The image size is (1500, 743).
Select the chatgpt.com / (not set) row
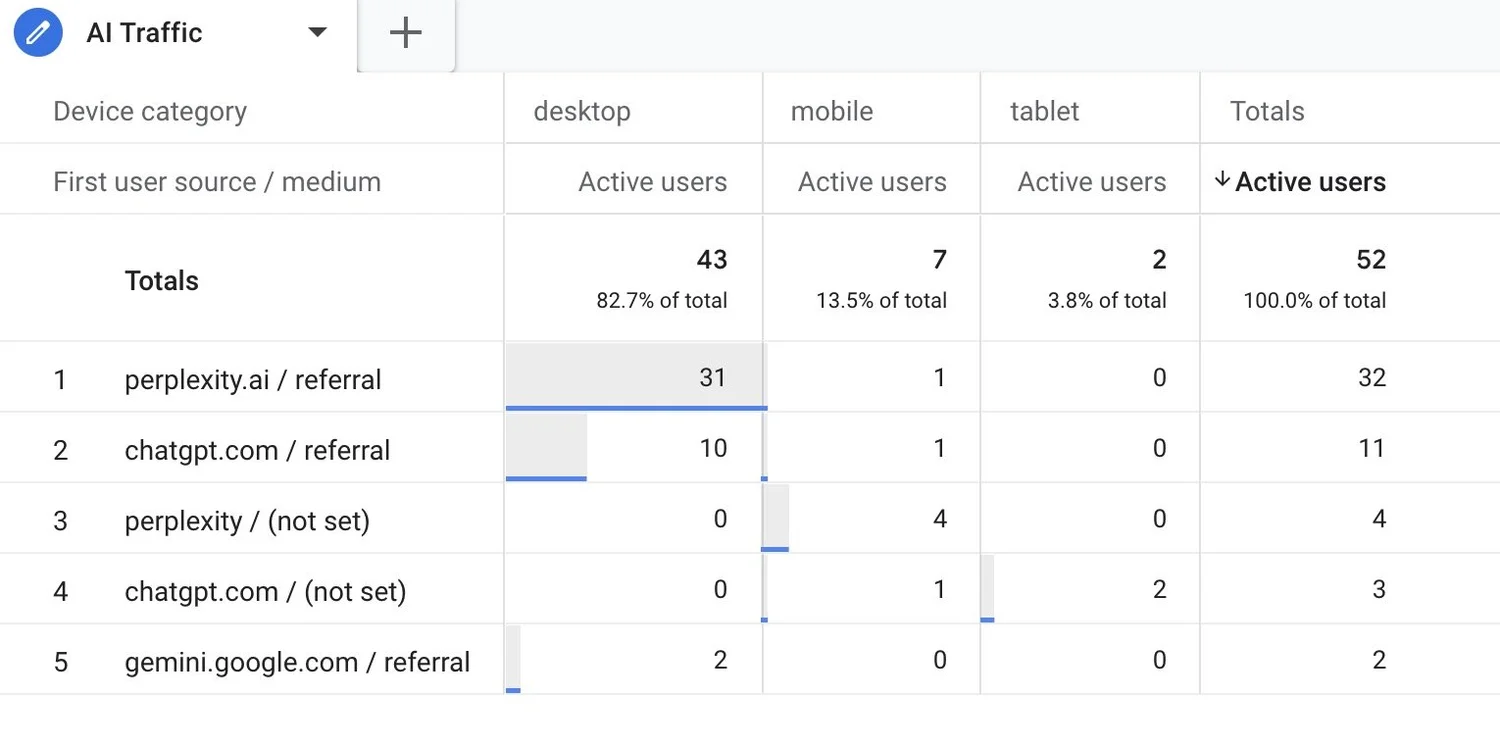(264, 590)
